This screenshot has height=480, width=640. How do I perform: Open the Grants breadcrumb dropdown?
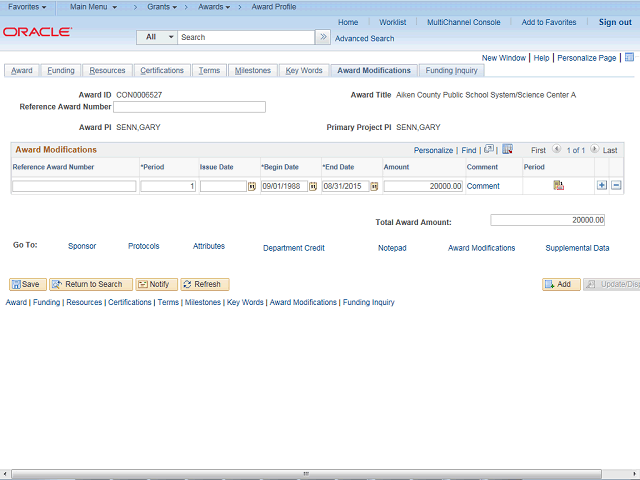(162, 7)
